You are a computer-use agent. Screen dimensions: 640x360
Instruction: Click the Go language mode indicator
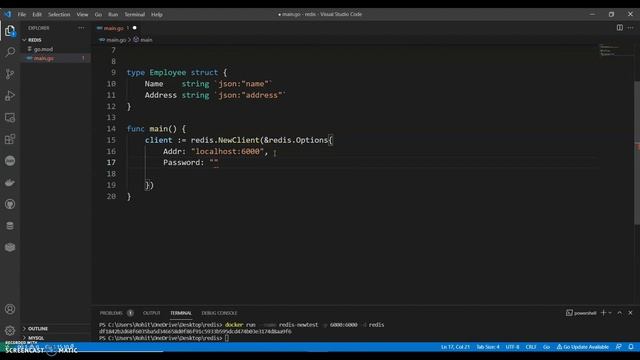546,347
